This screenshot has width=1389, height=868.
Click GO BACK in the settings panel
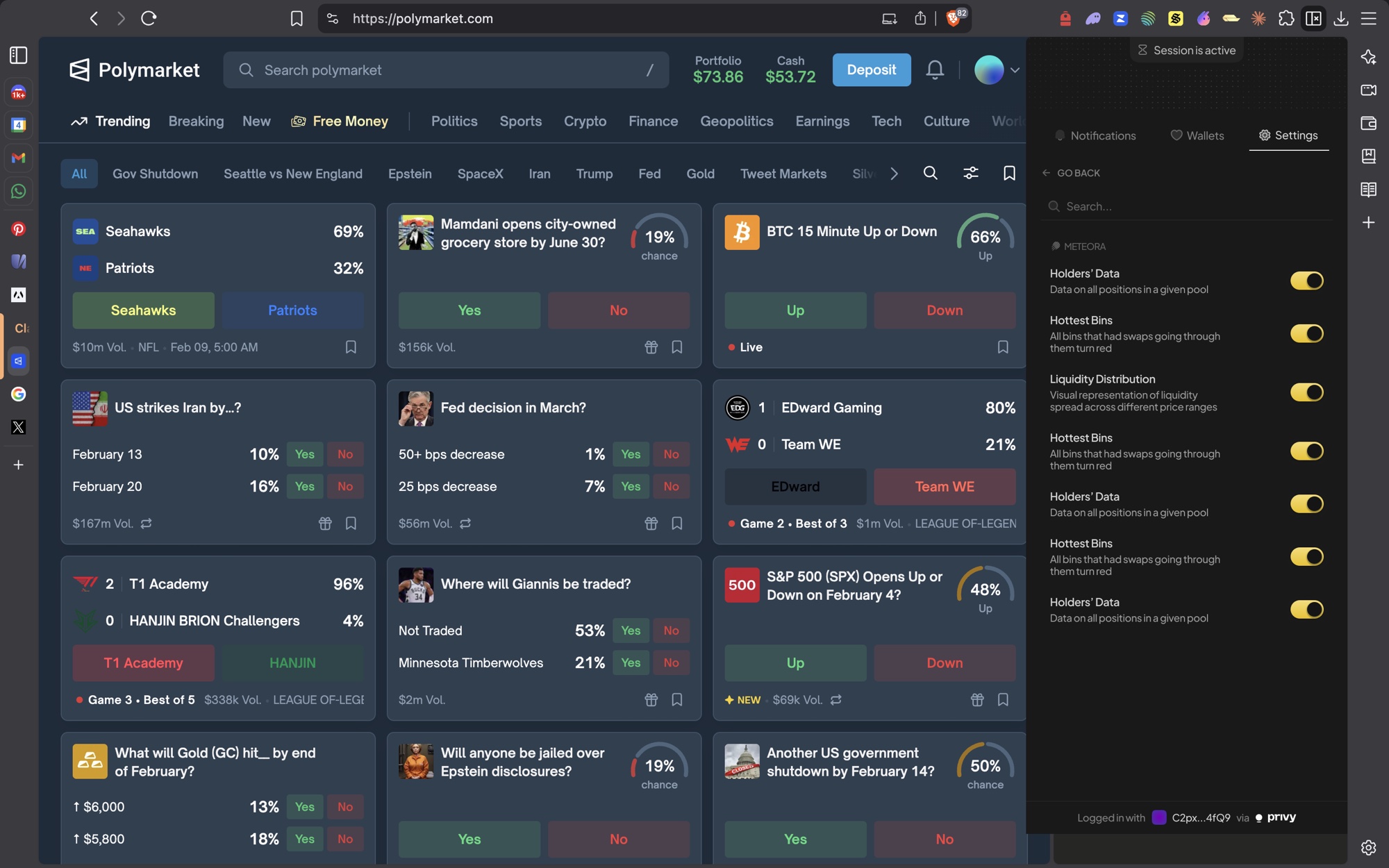(x=1071, y=173)
